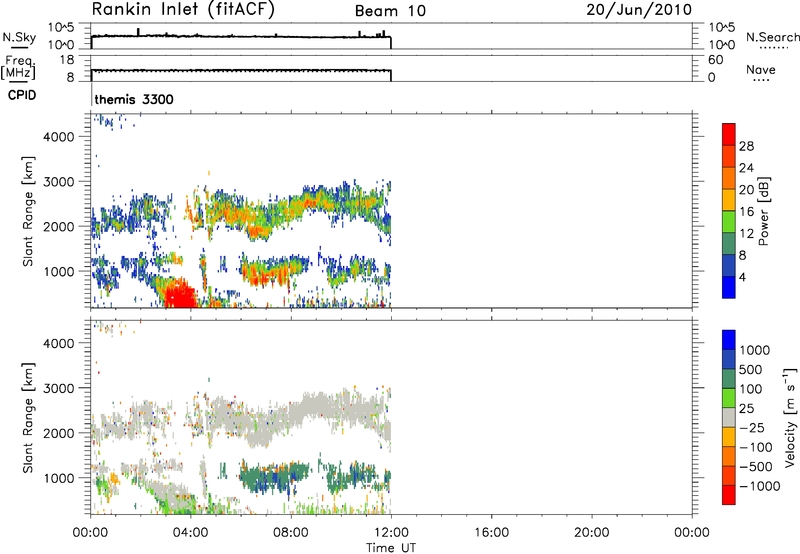Screen dimensions: 800x554
Task: Click the "500" tick on Velocity colorbar
Action: [751, 369]
